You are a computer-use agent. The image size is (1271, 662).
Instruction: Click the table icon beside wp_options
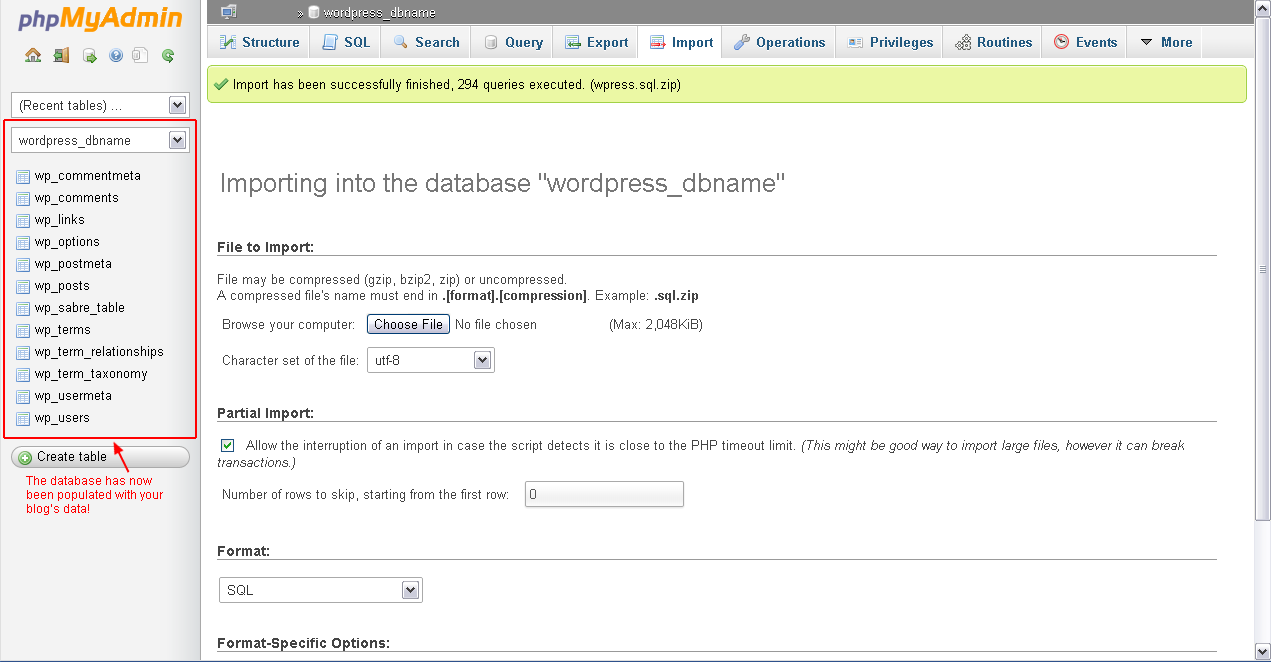(x=23, y=242)
